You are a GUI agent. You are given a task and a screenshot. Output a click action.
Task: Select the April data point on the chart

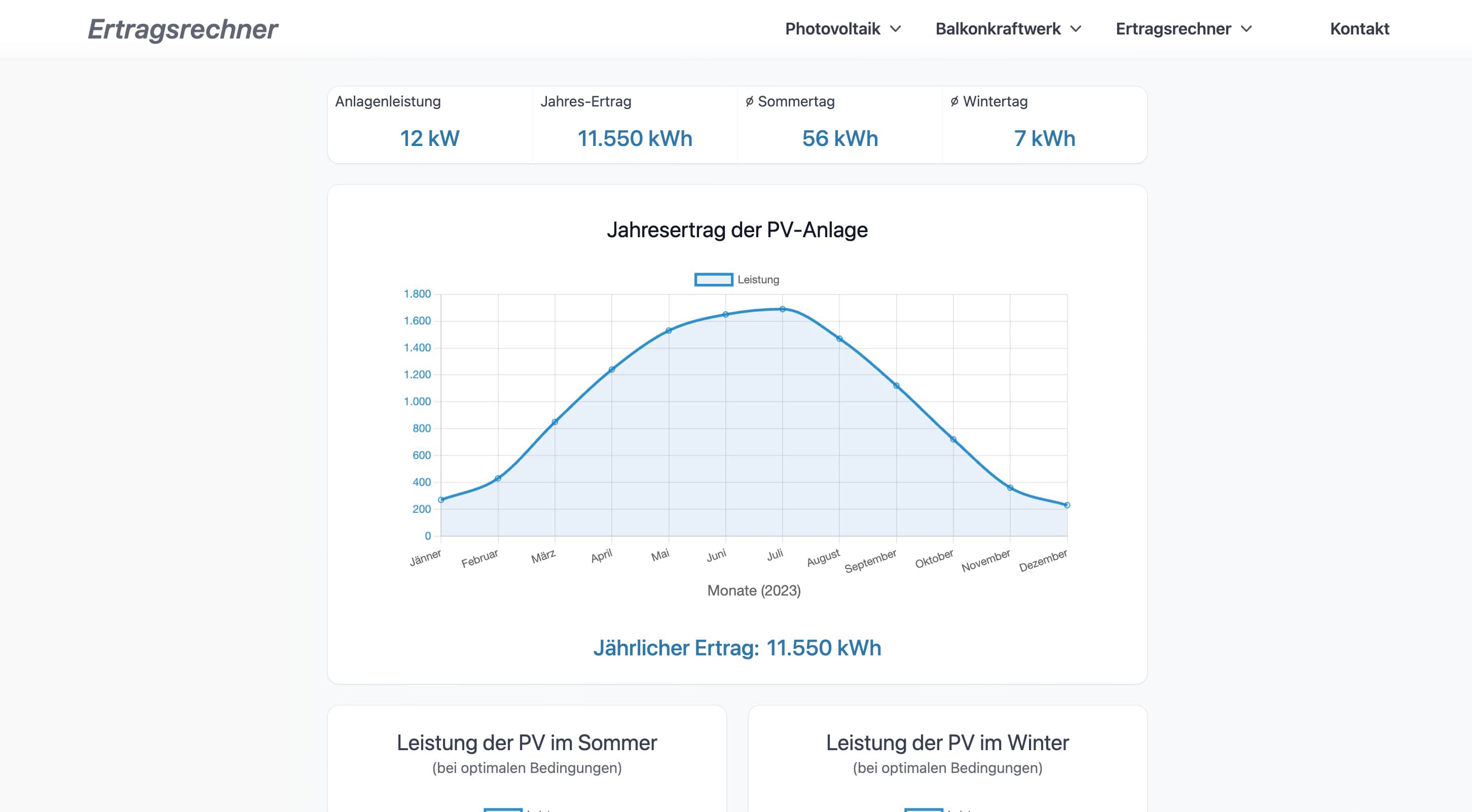[612, 370]
